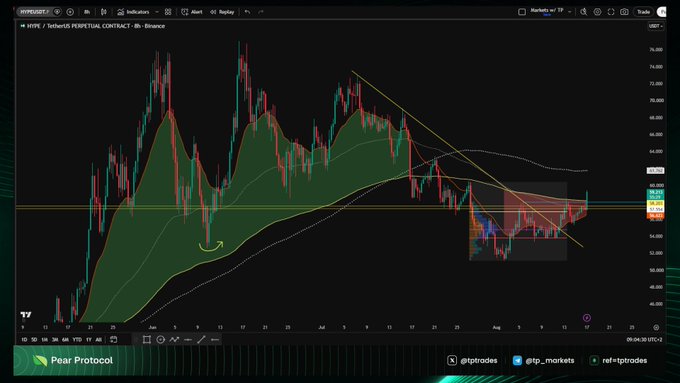Click the ref=tptrades referral label
The image size is (680, 383).
click(624, 360)
